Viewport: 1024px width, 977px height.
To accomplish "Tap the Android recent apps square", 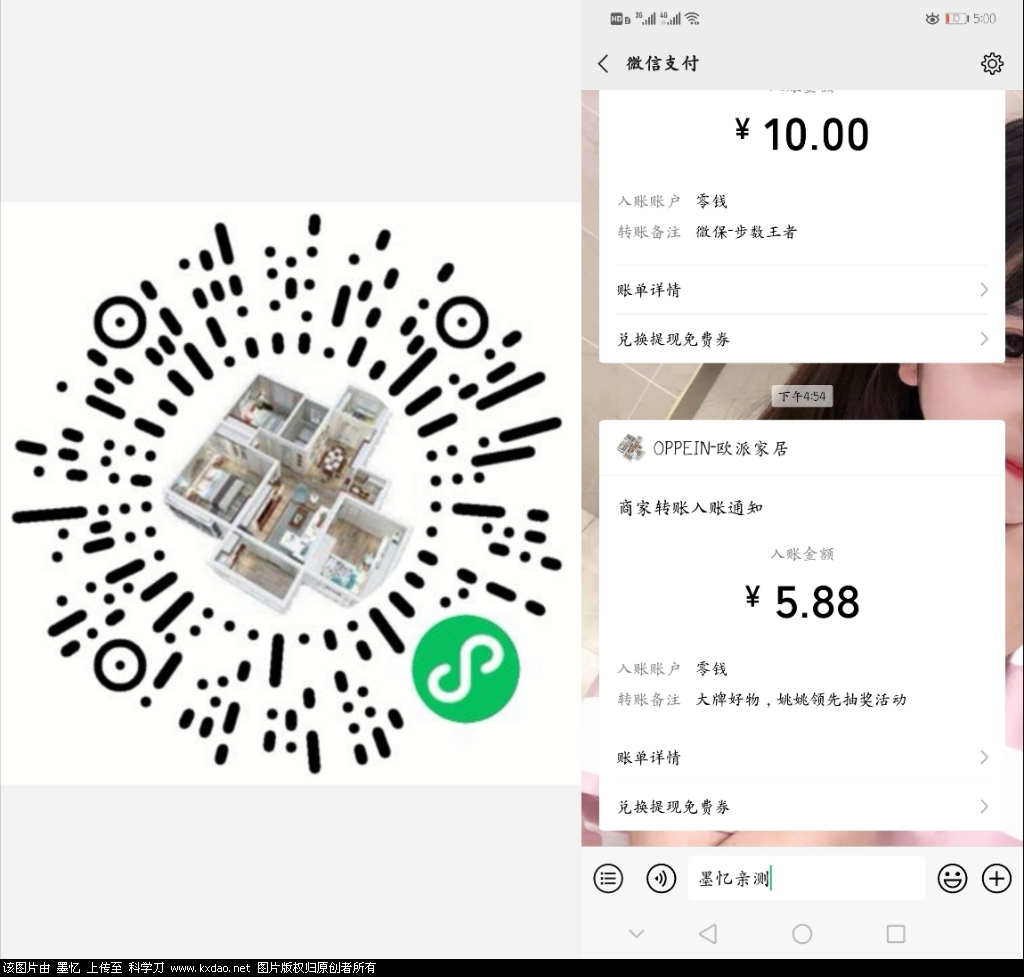I will click(x=896, y=934).
